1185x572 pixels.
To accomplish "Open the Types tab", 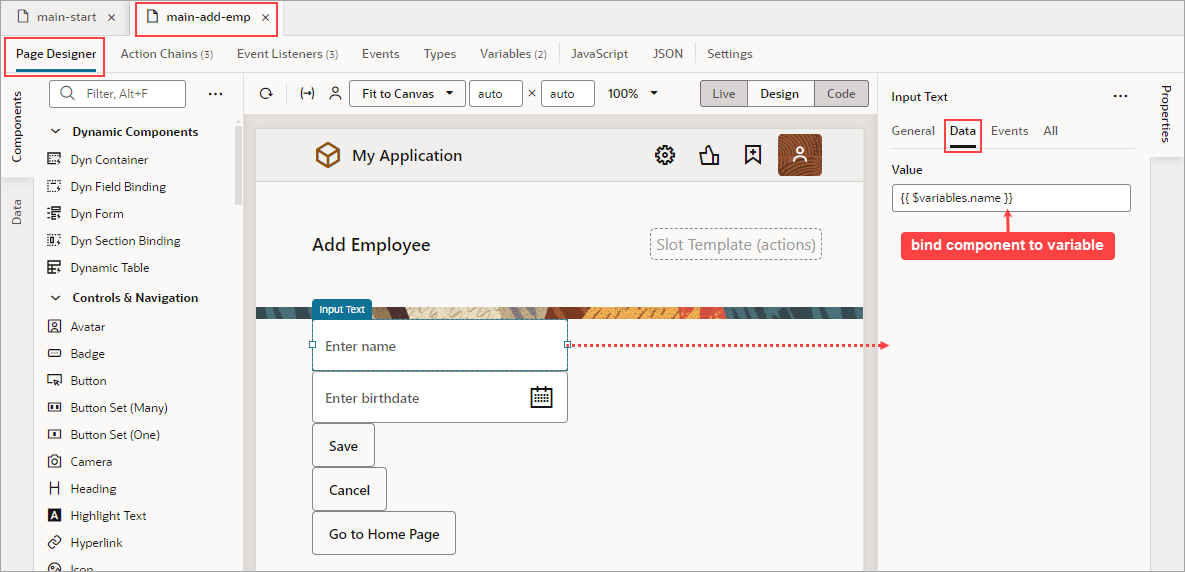I will (x=440, y=54).
